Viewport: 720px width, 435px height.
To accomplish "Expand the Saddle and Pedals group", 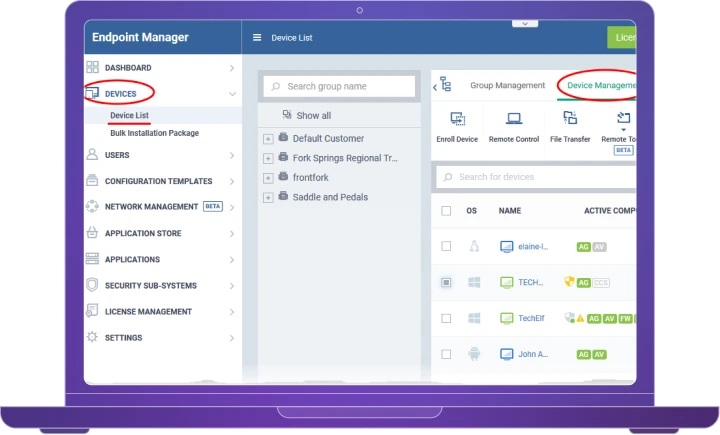I will point(268,198).
